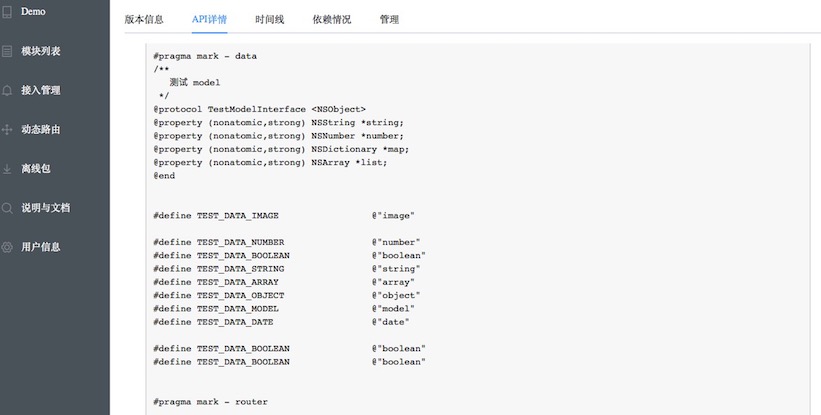Open 说明与文档 text in sidebar
The height and width of the screenshot is (415, 821).
coord(46,208)
